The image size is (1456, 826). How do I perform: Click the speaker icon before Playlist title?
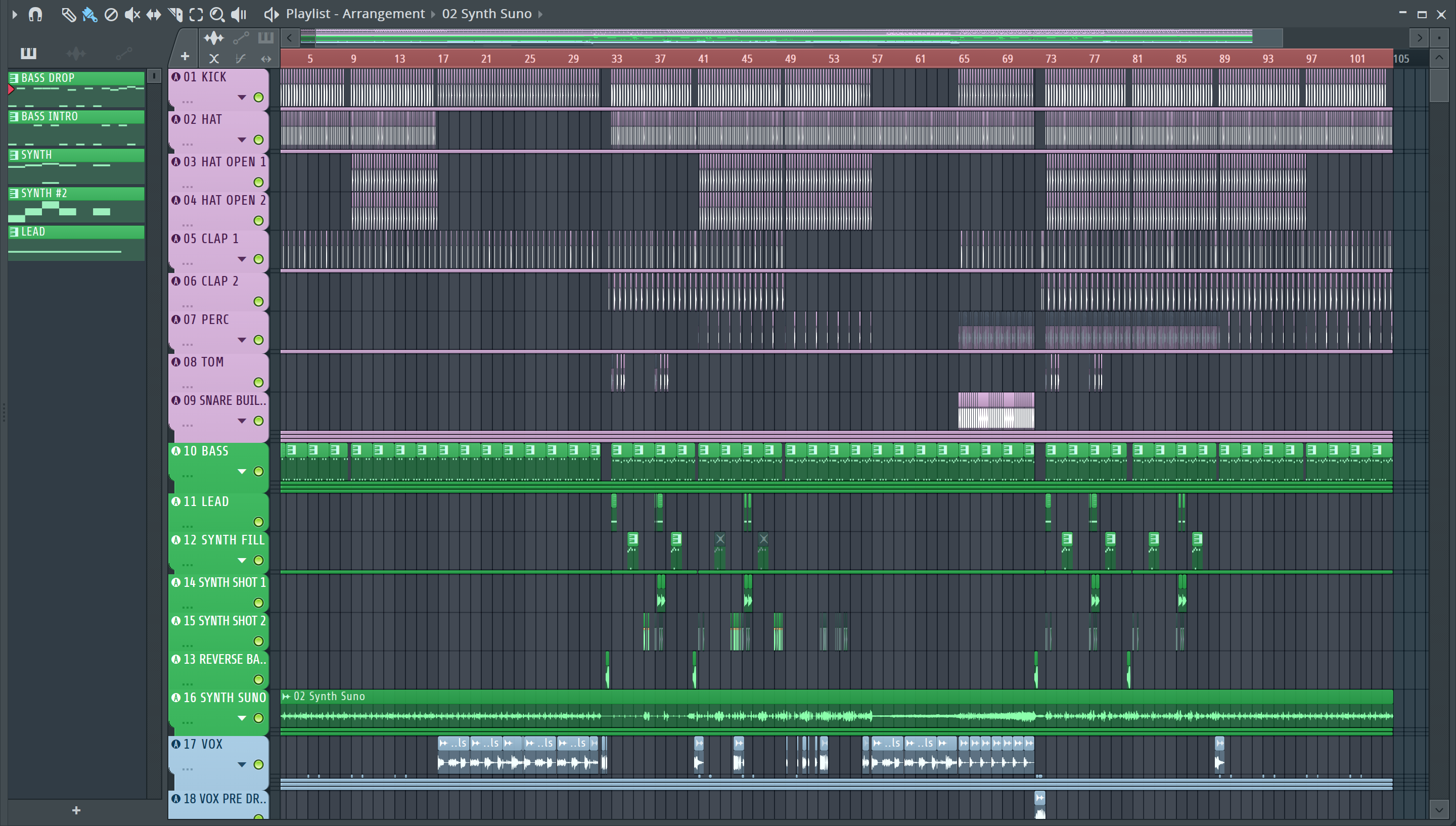coord(271,14)
